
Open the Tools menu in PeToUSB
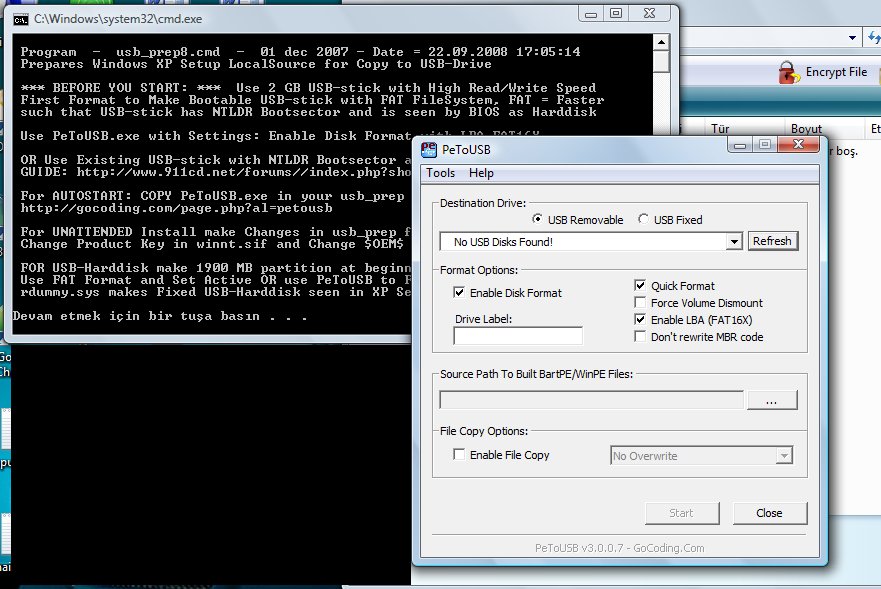point(440,173)
